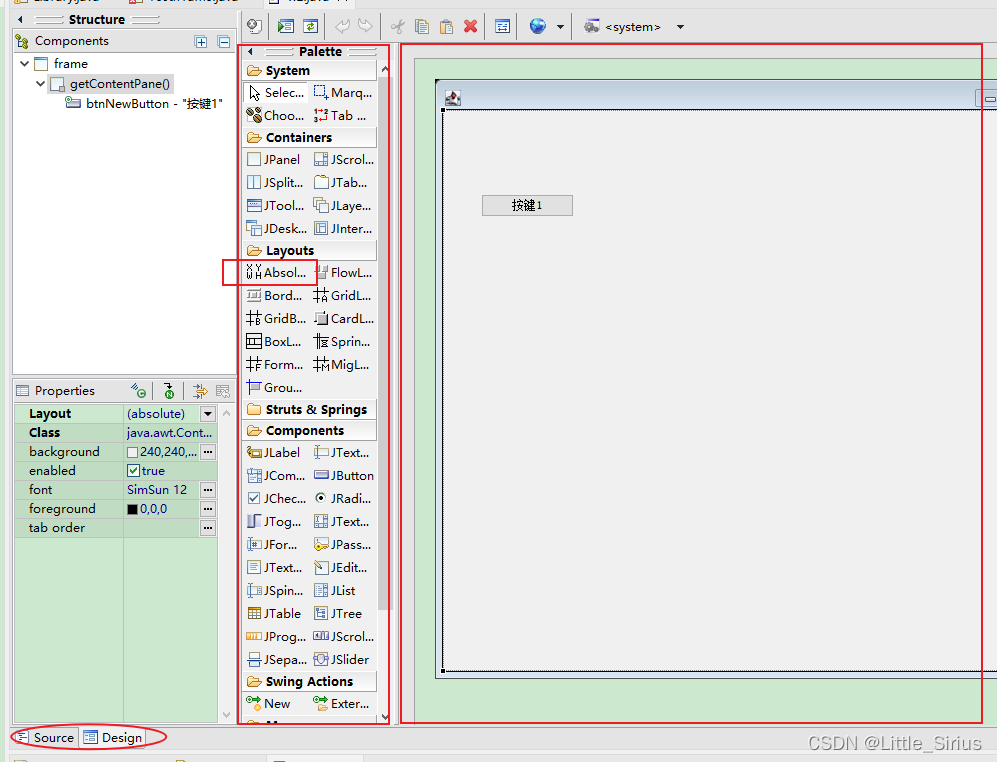The image size is (997, 762).
Task: Add a JLayeredPane container
Action: (343, 205)
